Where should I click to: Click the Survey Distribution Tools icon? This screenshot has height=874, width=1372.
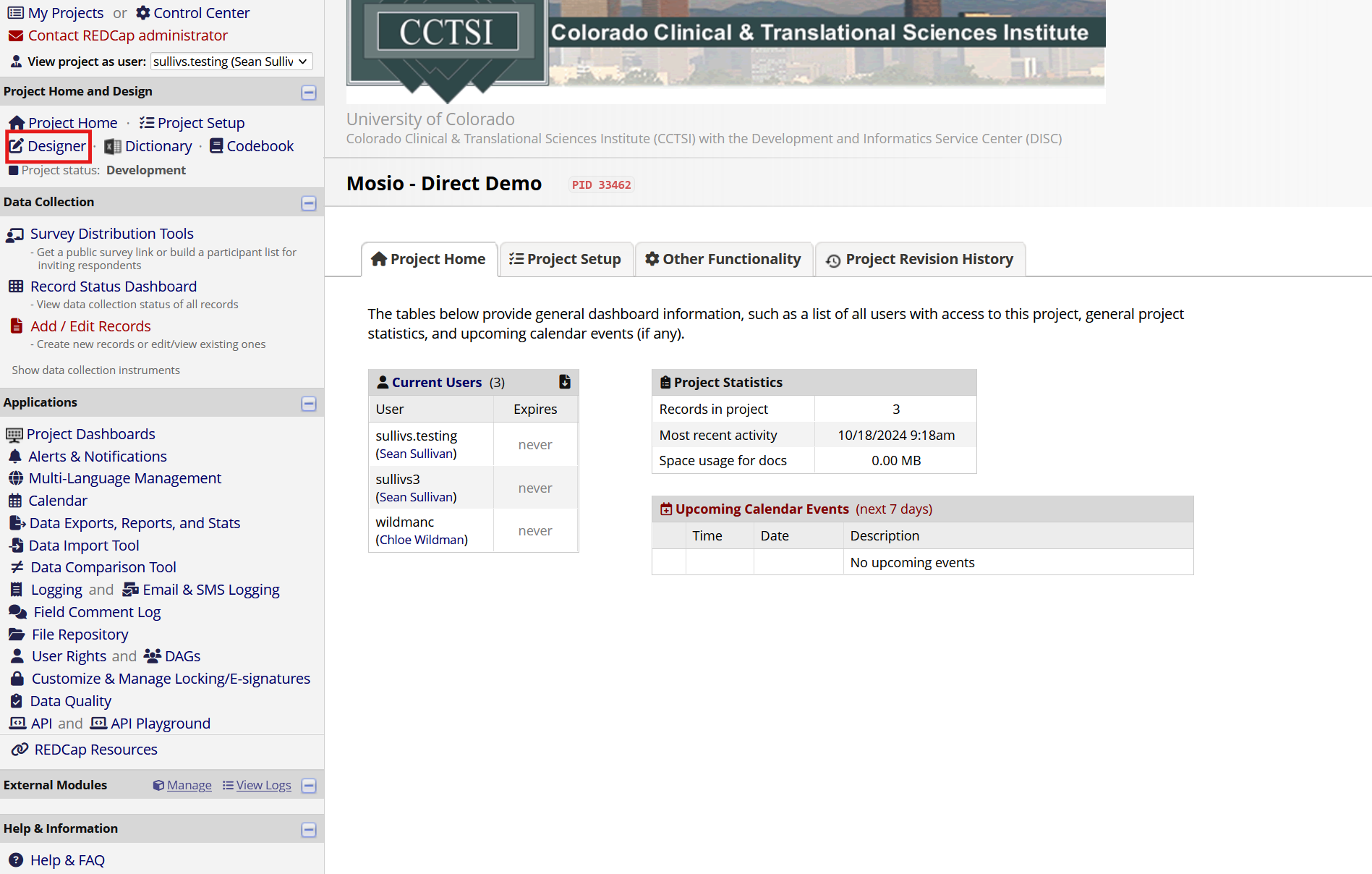15,234
